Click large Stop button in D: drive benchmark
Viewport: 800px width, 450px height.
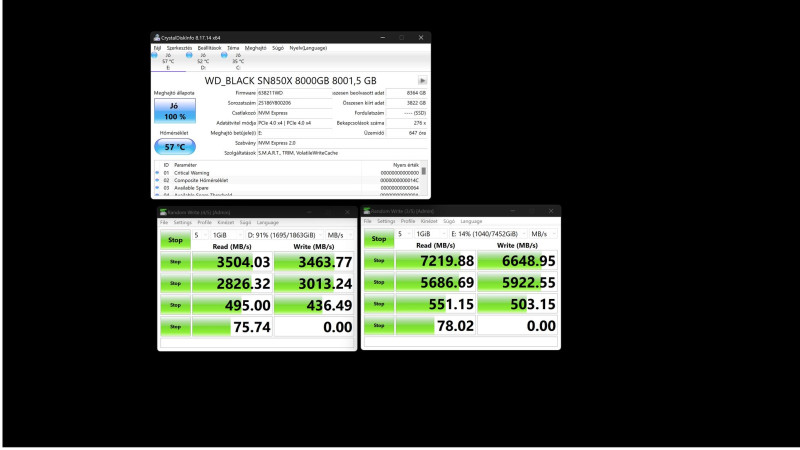click(175, 240)
